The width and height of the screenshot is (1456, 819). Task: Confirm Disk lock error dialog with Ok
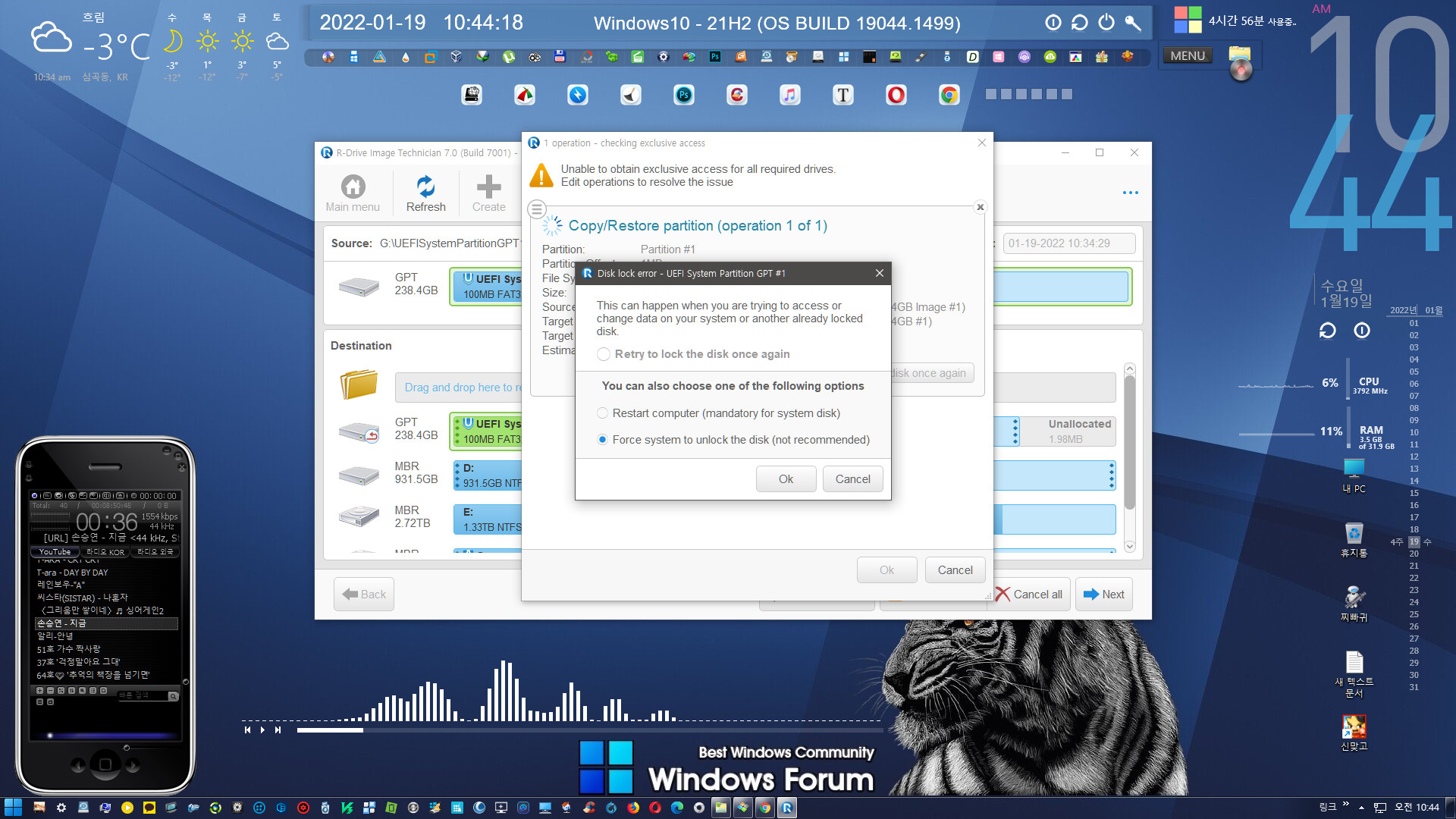coord(786,479)
